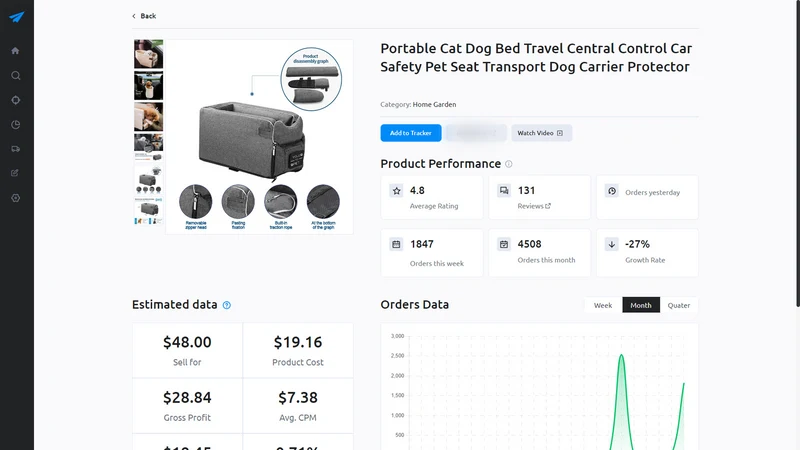Click the calendar icon for Orders this week
The image size is (800, 450).
[396, 244]
